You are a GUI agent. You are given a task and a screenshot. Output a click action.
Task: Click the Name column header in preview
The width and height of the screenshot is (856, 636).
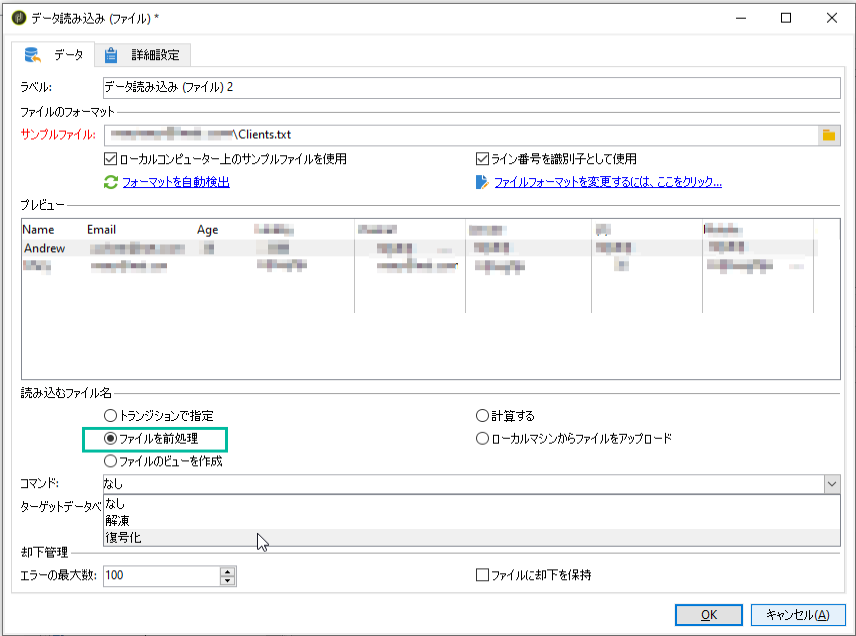pos(38,230)
